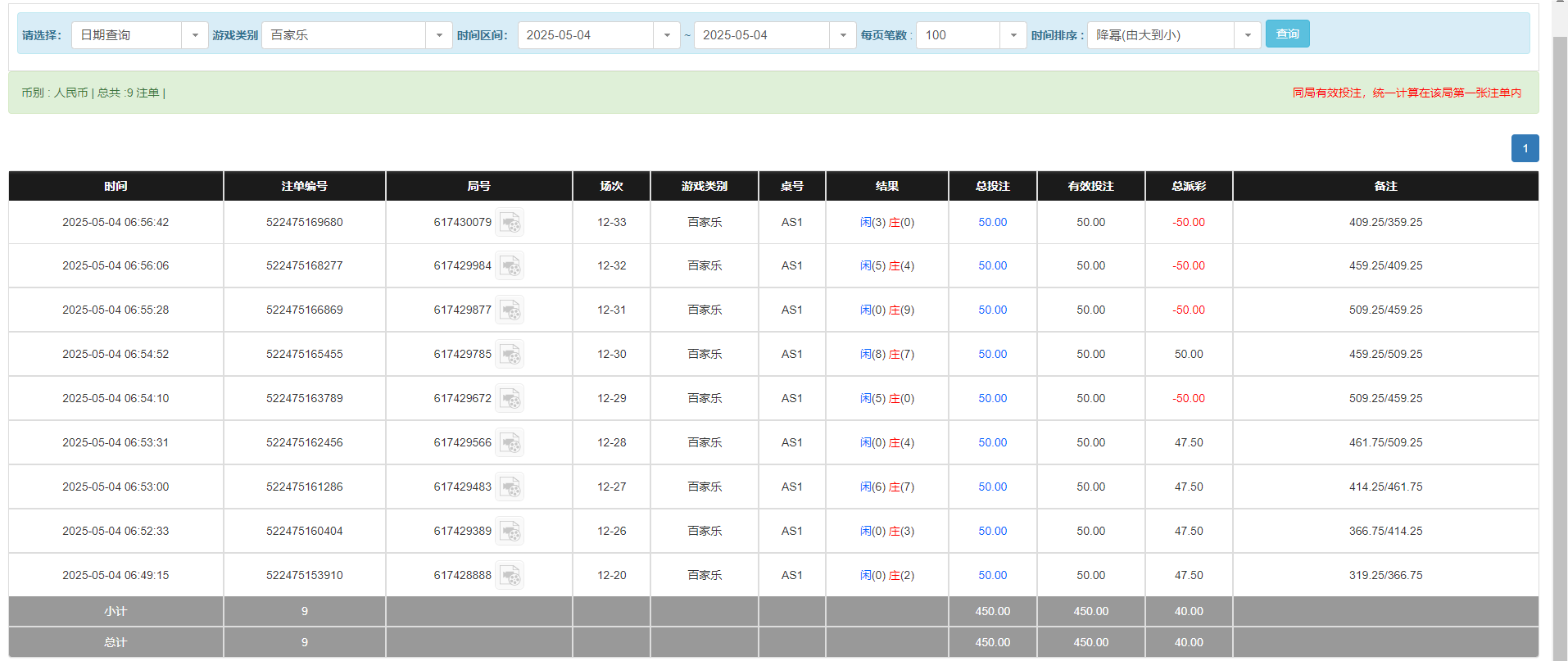The image size is (1568, 661).
Task: Click the 查询 search button
Action: pyautogui.click(x=1287, y=34)
